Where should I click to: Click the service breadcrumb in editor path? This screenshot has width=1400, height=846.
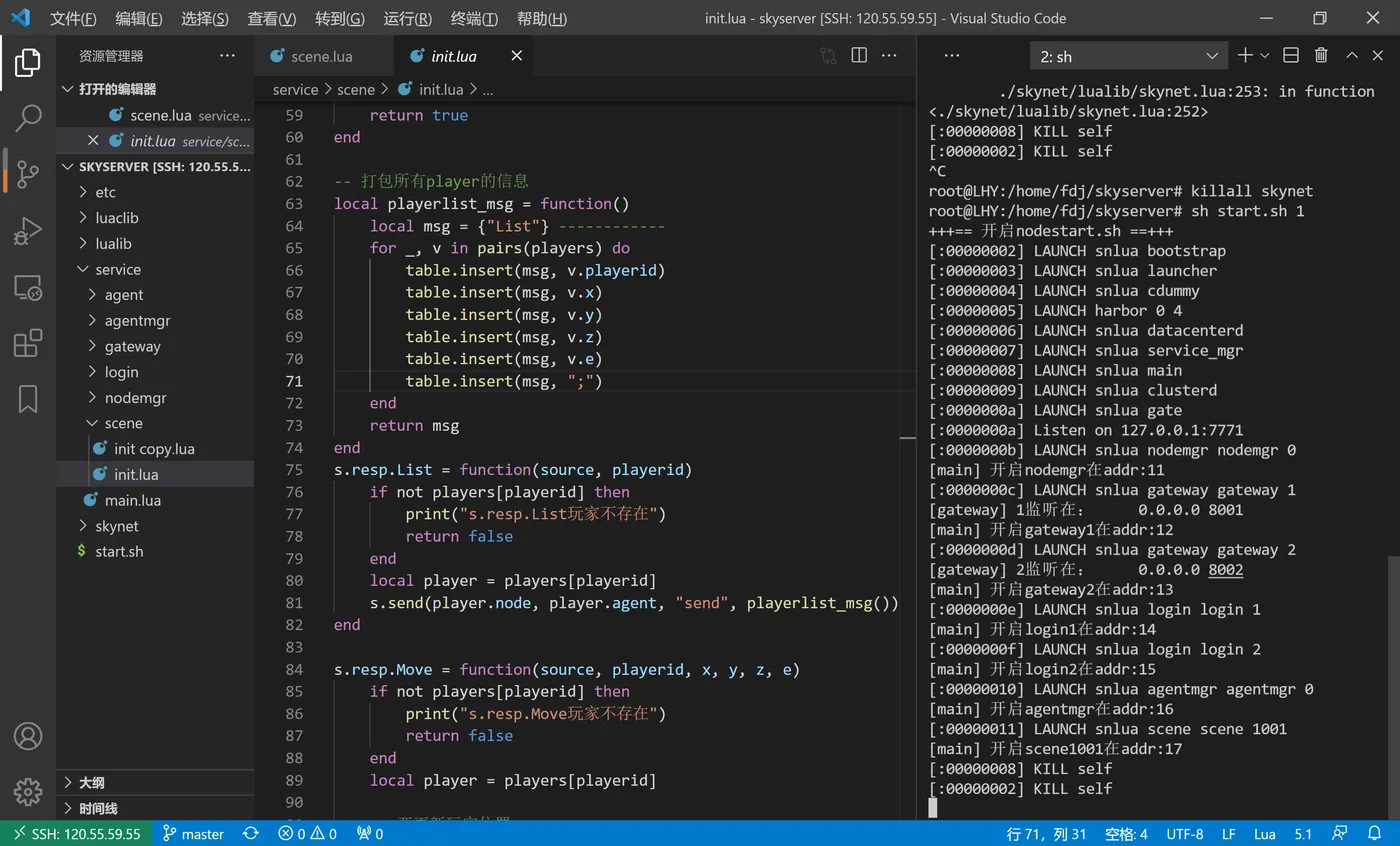tap(295, 89)
